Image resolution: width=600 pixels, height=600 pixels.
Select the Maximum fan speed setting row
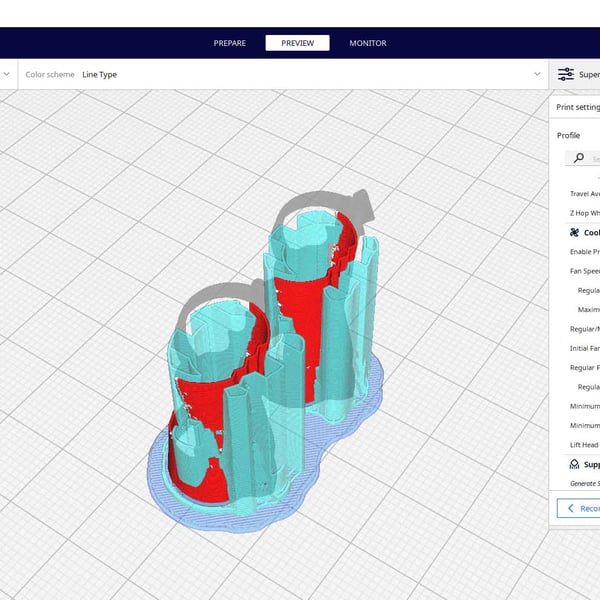[588, 309]
